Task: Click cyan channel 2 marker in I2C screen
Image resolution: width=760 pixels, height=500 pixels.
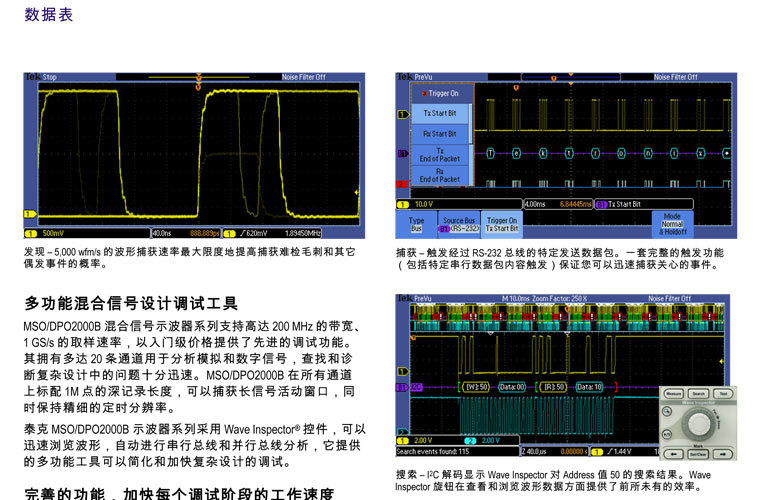Action: pos(402,432)
